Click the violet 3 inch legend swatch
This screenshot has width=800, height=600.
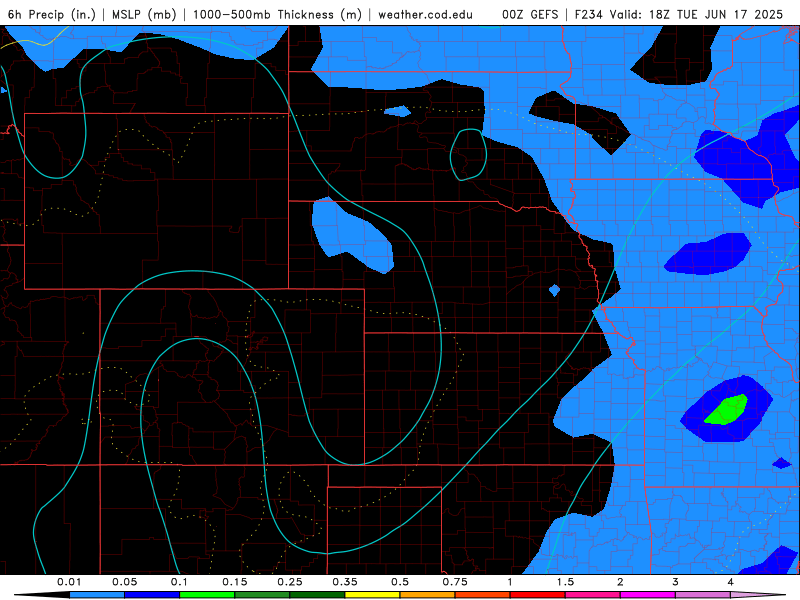tap(703, 595)
